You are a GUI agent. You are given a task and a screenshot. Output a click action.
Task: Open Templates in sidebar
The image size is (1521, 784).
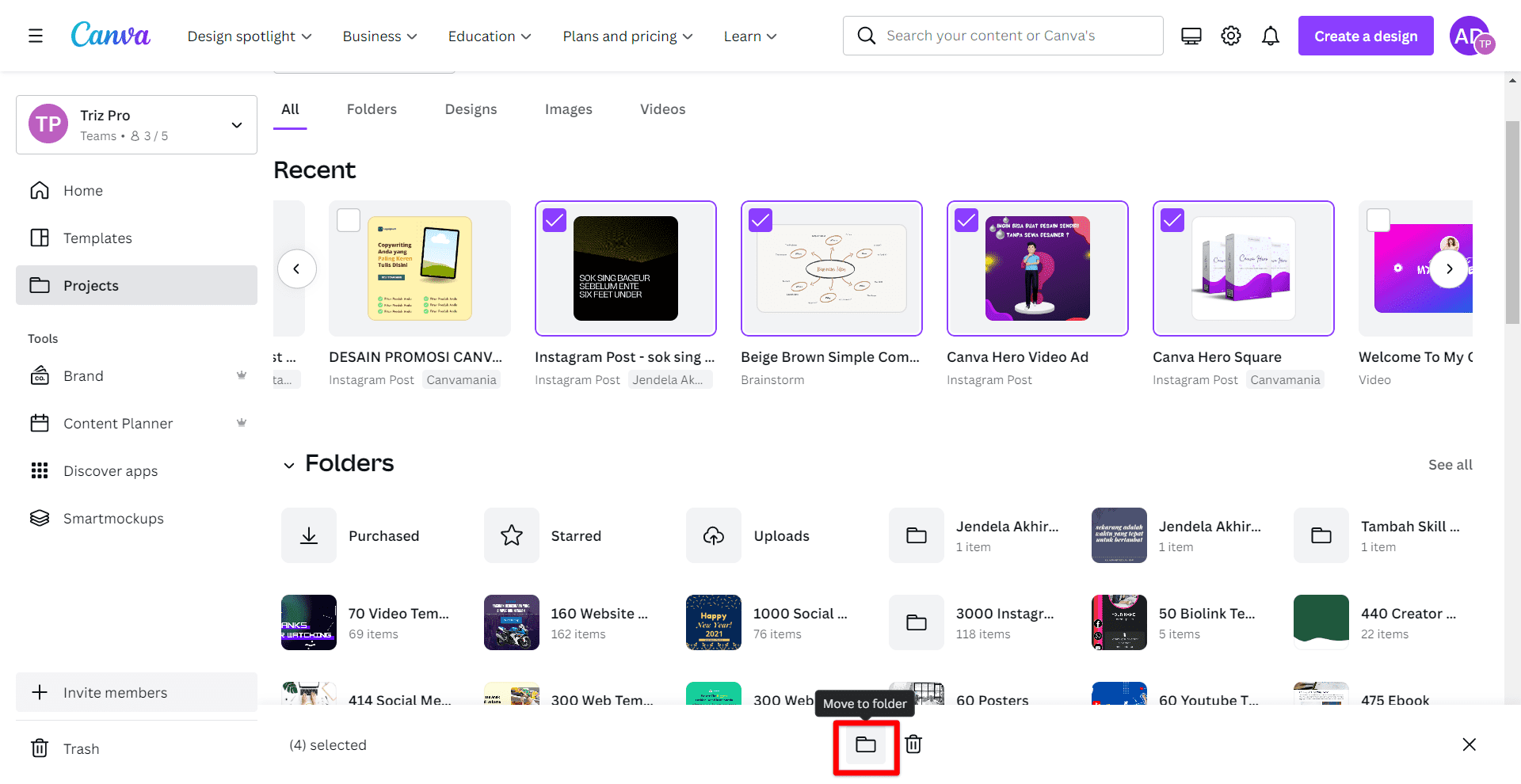[136, 238]
